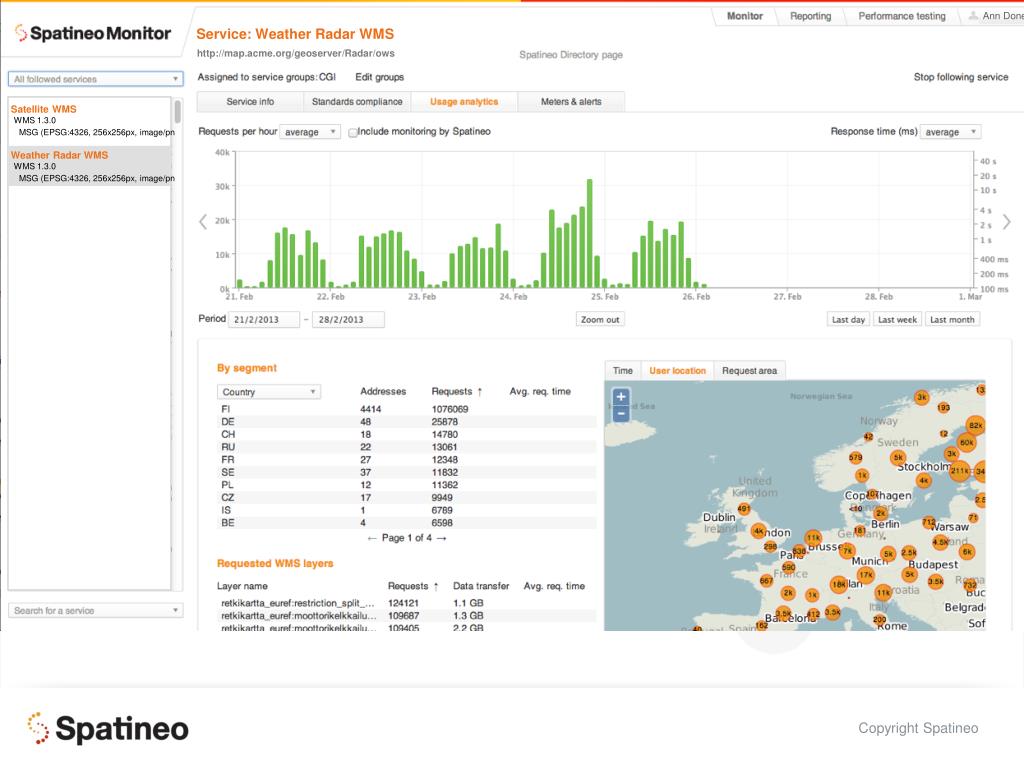The image size is (1024, 768).
Task: Switch map panel to Time tab
Action: click(x=623, y=370)
